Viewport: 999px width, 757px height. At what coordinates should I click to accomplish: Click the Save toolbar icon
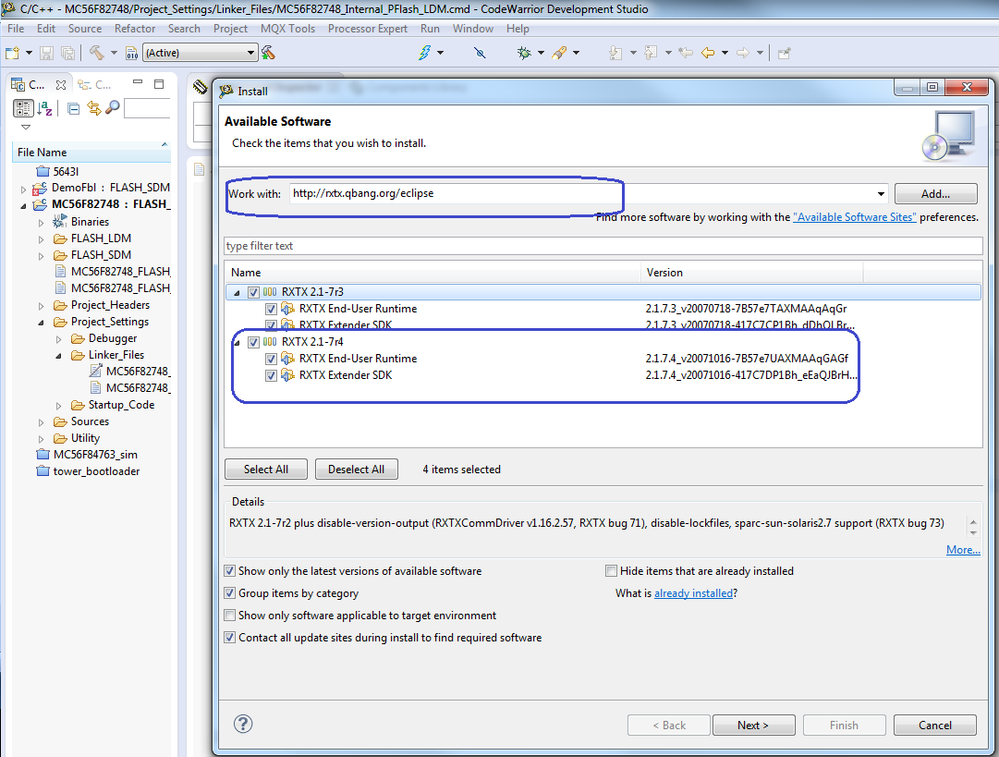tap(47, 53)
